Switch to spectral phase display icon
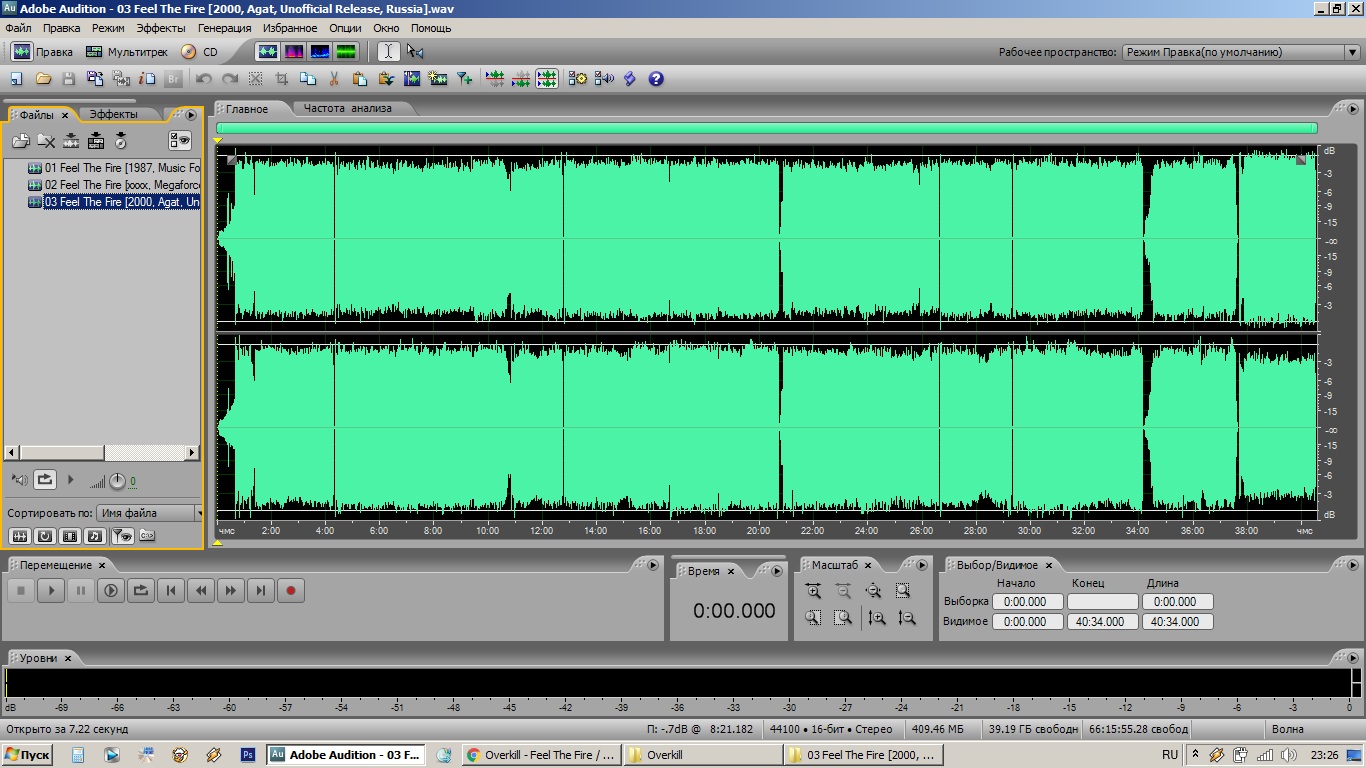The width and height of the screenshot is (1366, 768). [x=346, y=52]
